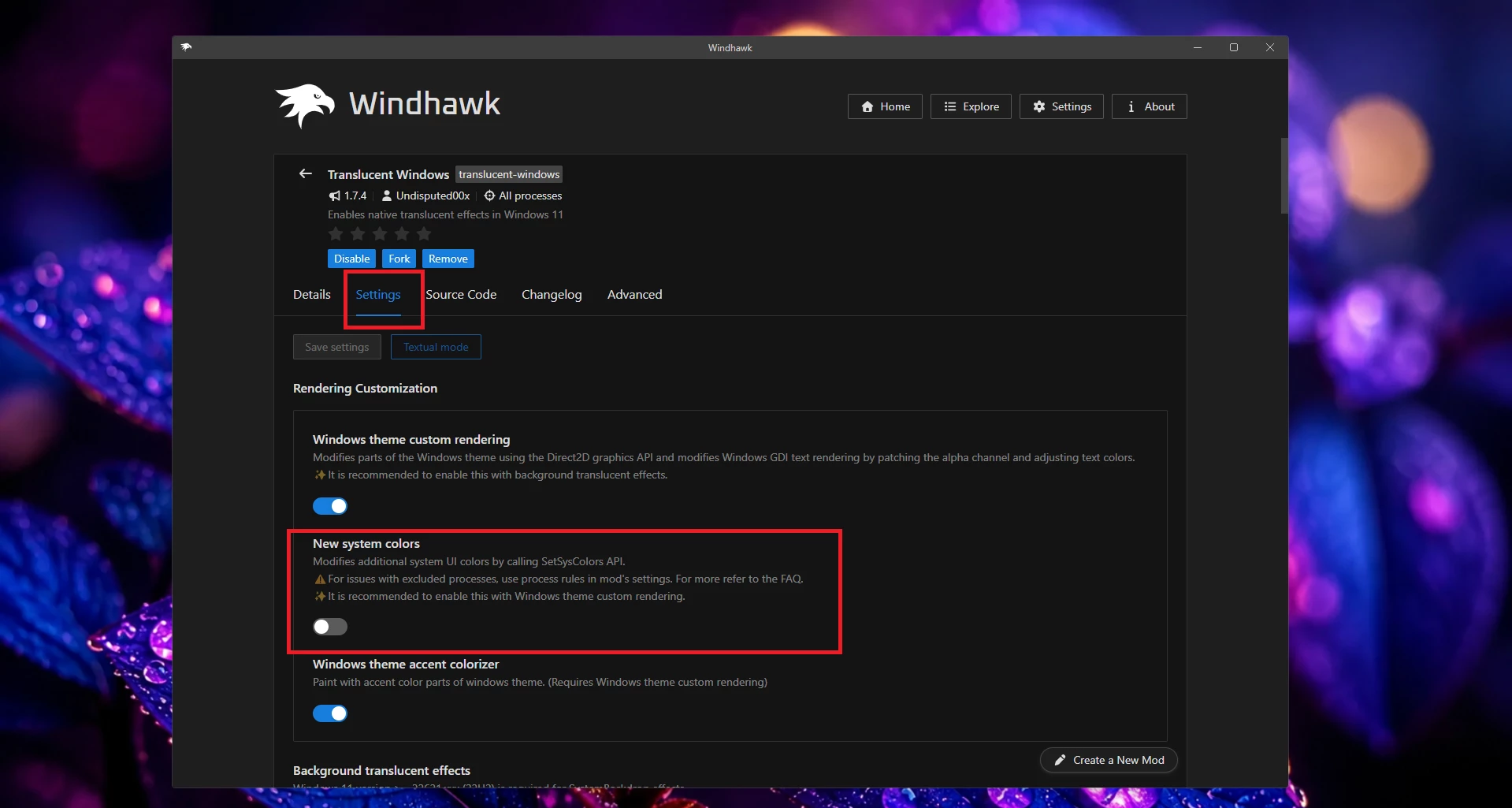Image resolution: width=1512 pixels, height=808 pixels.
Task: Minimize the Windhawk window
Action: point(1198,47)
